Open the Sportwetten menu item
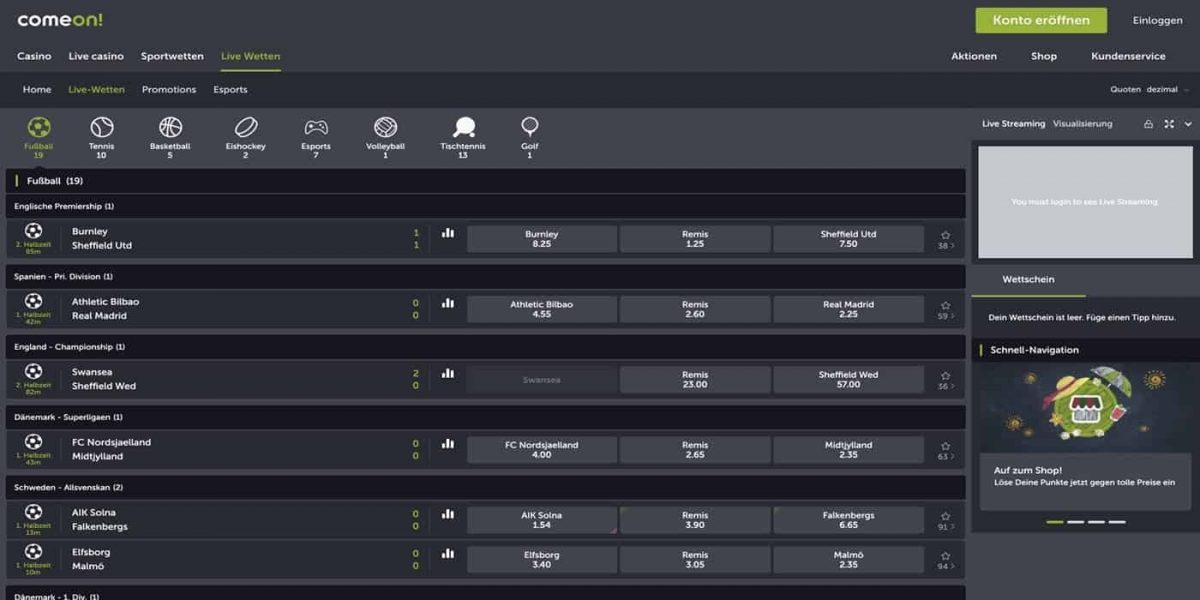Viewport: 1200px width, 600px height. [172, 56]
